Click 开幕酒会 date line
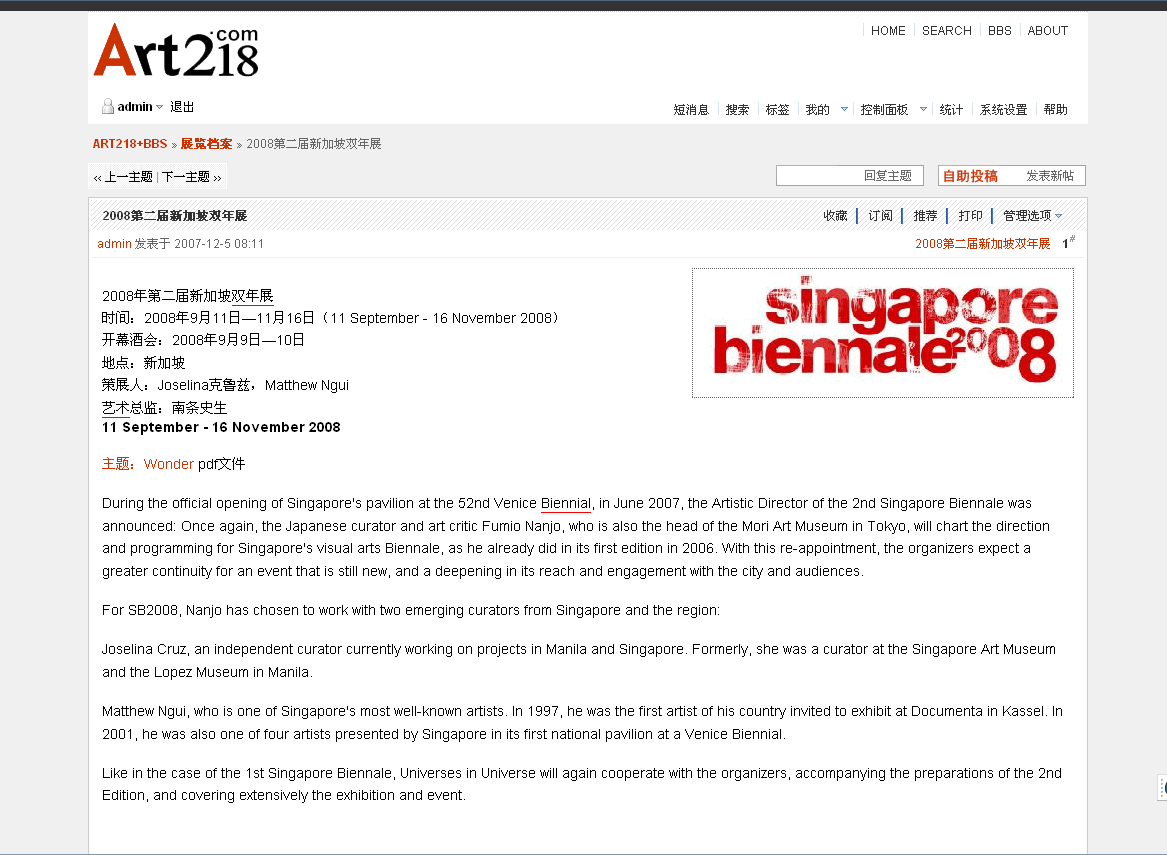This screenshot has height=855, width=1167. pyautogui.click(x=203, y=340)
